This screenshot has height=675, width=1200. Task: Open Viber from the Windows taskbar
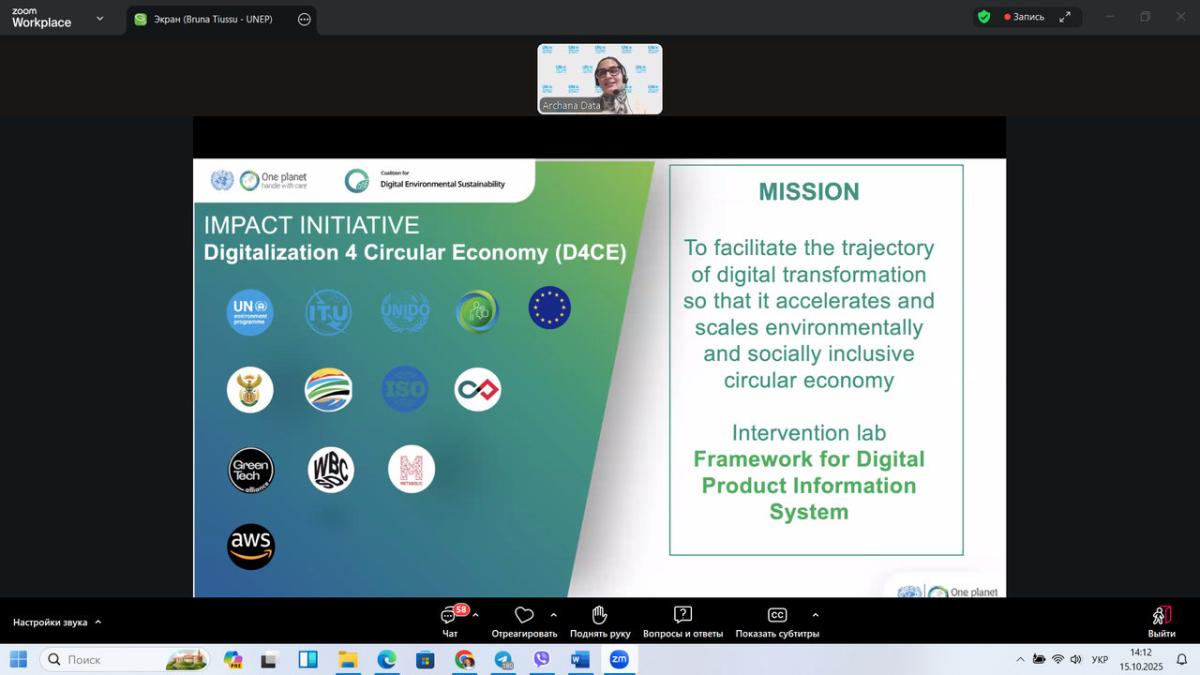(x=542, y=659)
